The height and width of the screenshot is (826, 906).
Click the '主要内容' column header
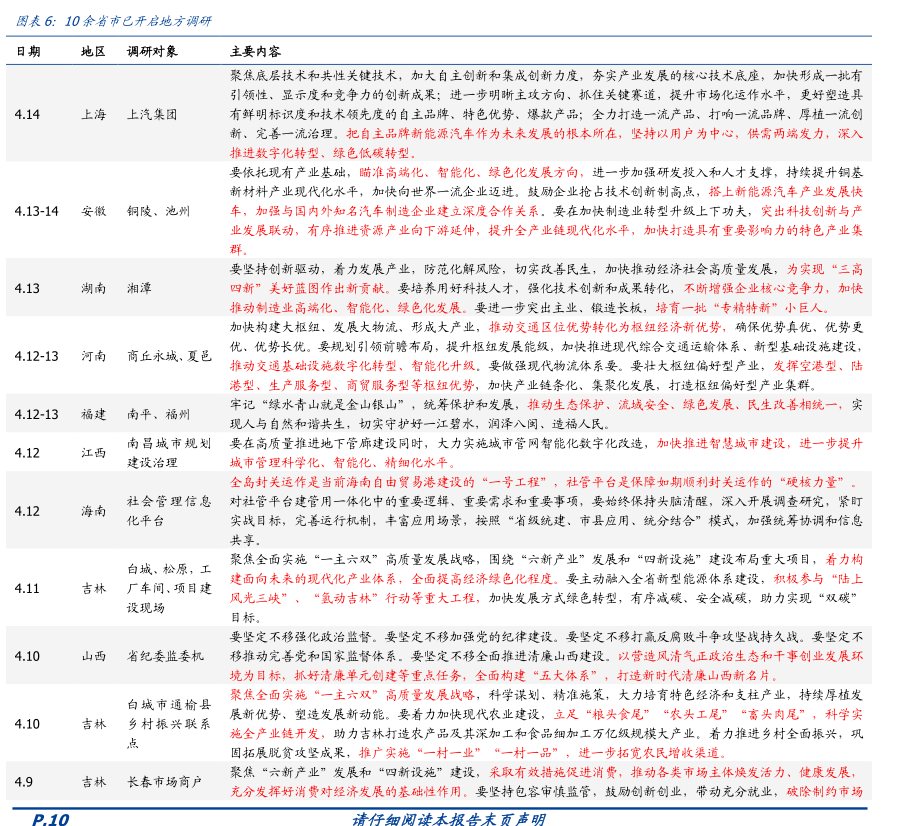[x=255, y=51]
